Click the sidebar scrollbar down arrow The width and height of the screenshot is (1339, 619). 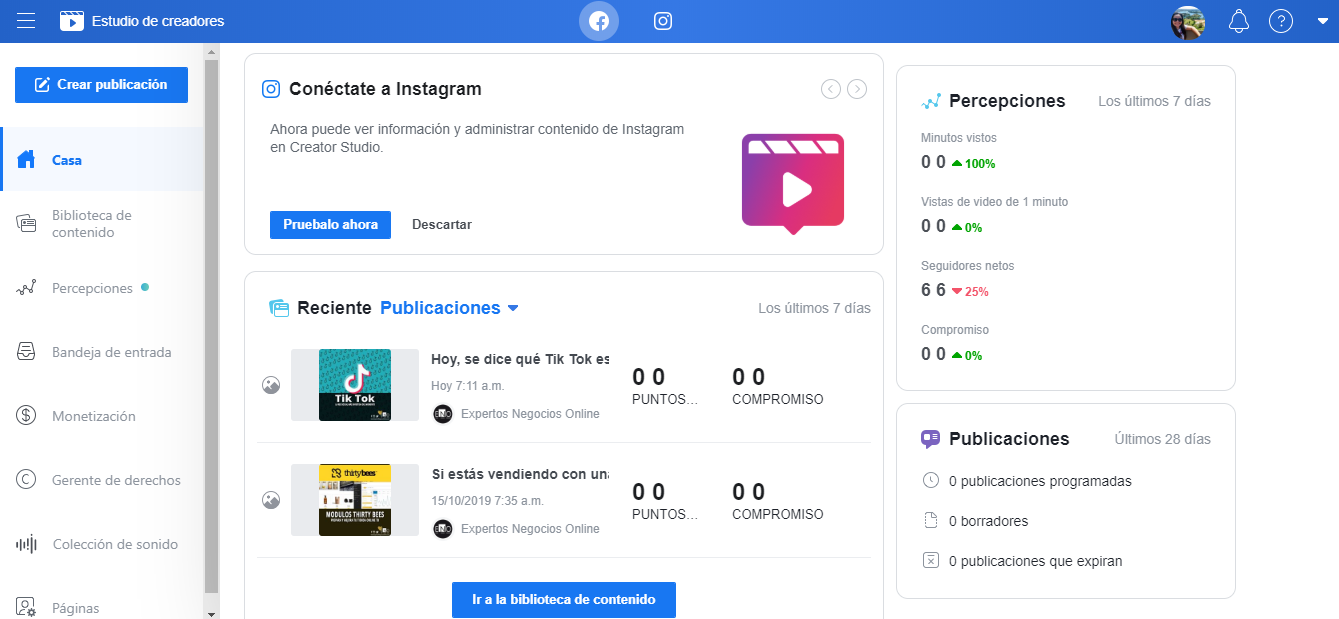tap(211, 612)
